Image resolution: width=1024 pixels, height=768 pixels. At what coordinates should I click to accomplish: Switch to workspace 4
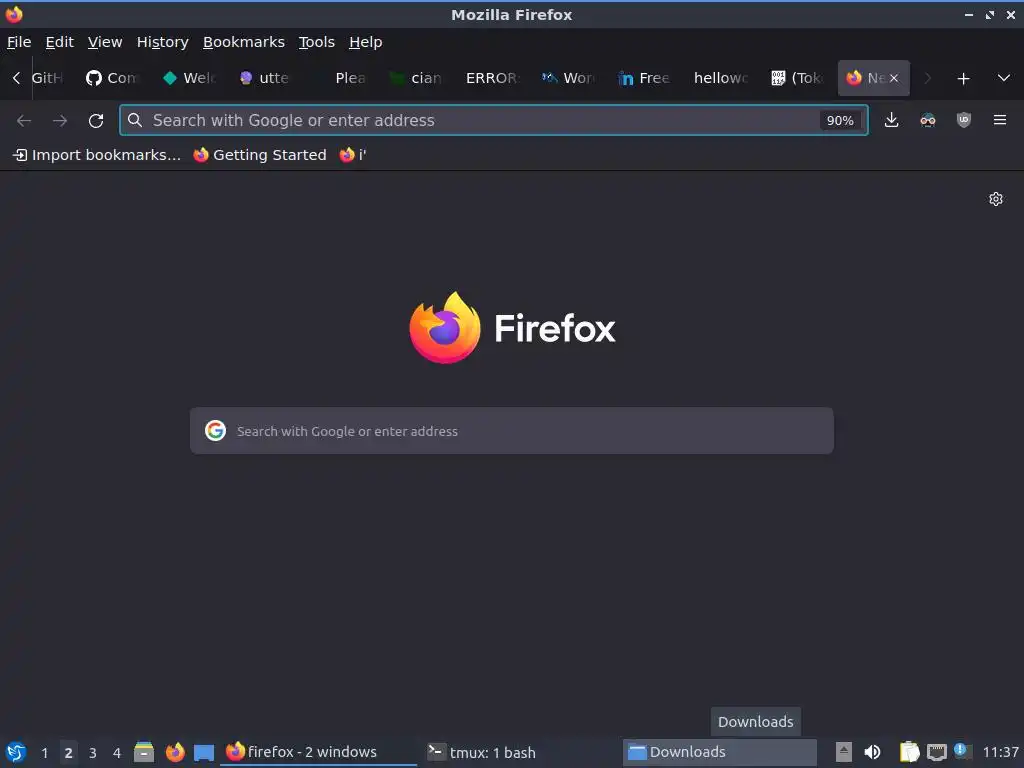coord(117,753)
